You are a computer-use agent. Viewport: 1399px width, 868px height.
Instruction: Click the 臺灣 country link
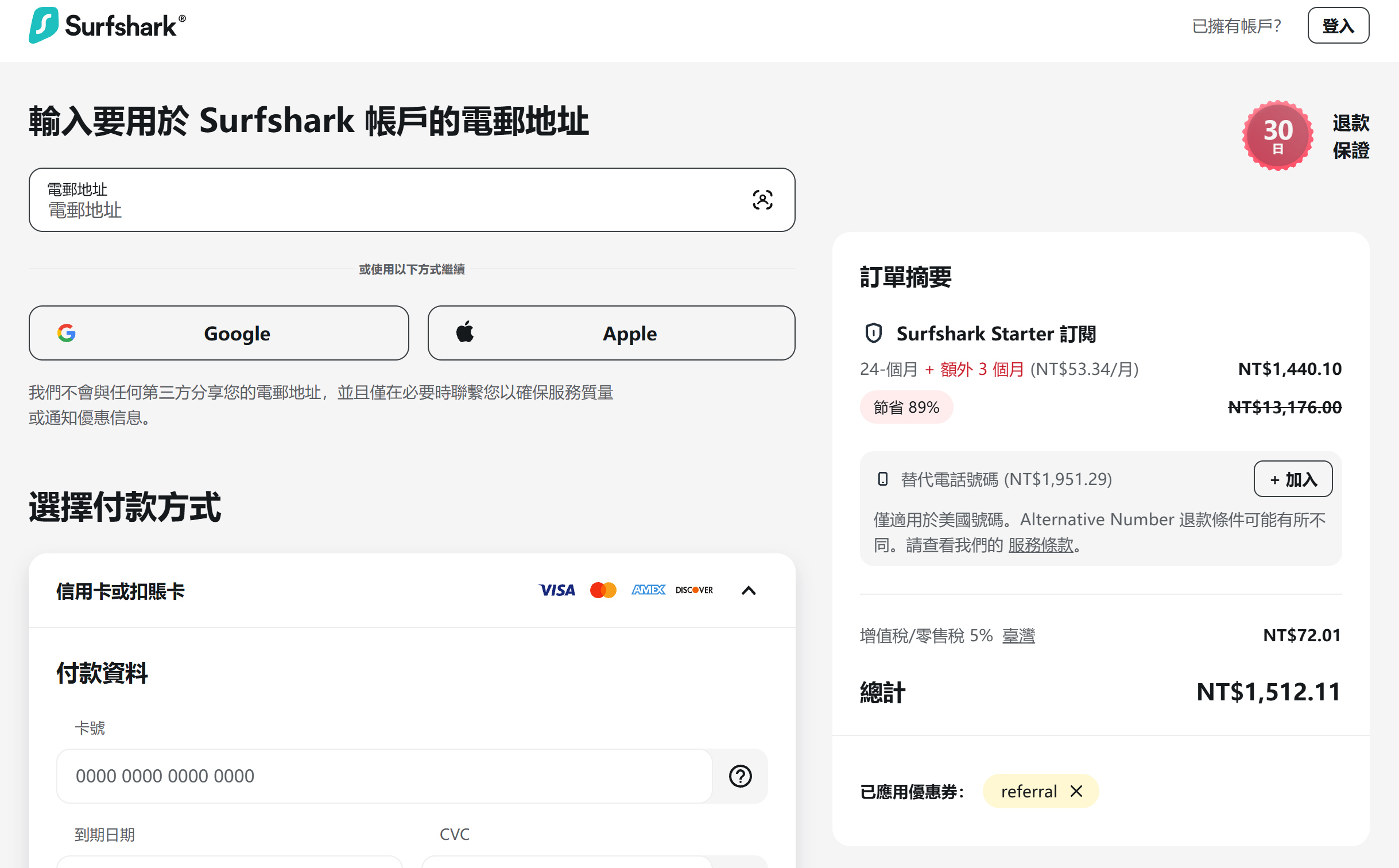(1018, 635)
